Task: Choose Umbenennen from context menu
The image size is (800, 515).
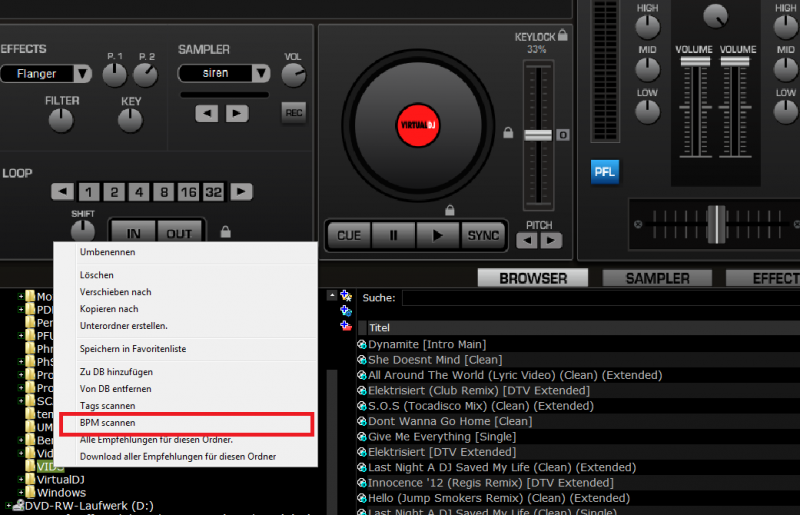Action: point(188,252)
